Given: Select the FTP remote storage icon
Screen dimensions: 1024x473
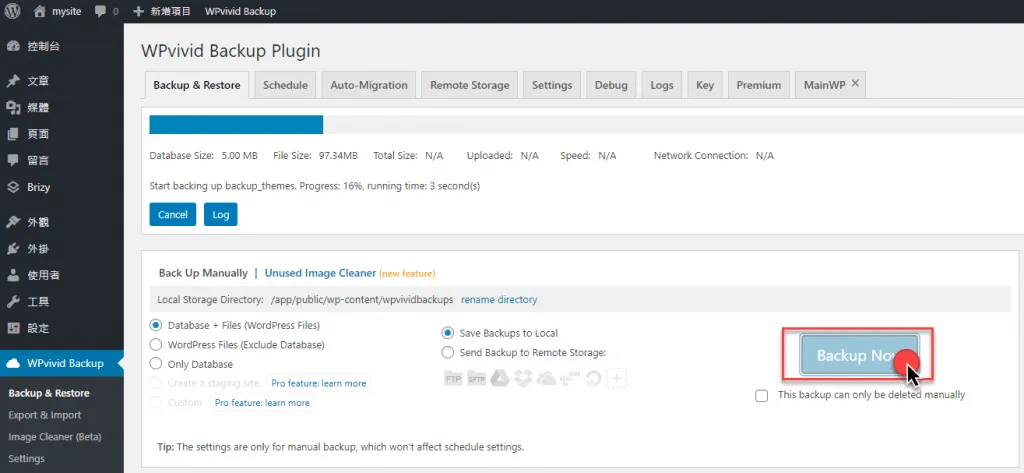Looking at the screenshot, I should (453, 378).
